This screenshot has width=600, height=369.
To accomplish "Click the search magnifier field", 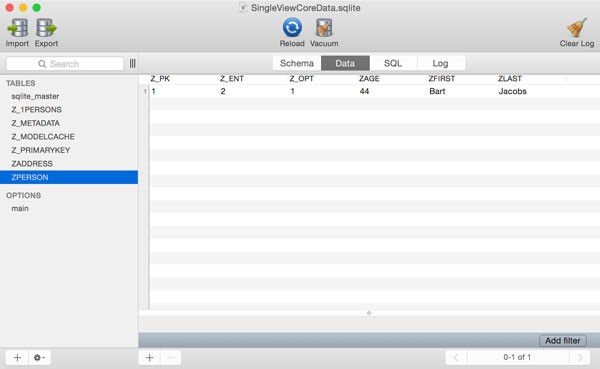I will [x=65, y=64].
